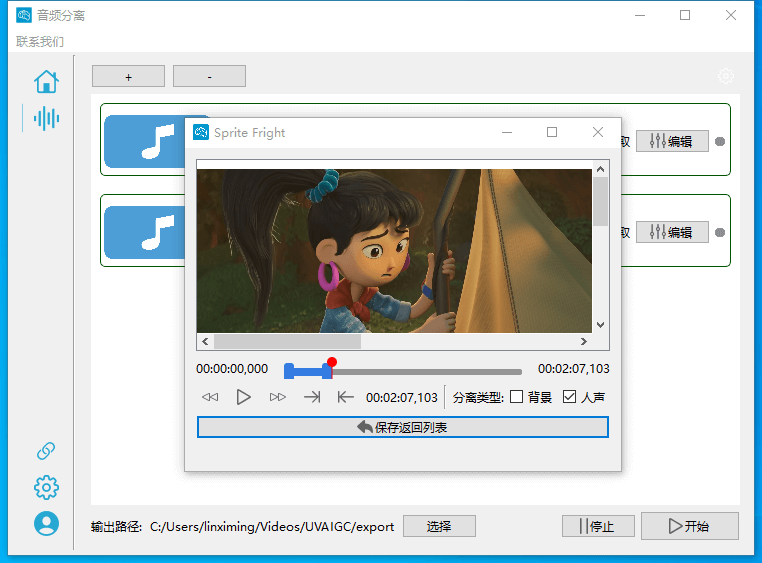Screen dimensions: 762x563
Task: Click the first music note thumbnail
Action: (x=145, y=141)
